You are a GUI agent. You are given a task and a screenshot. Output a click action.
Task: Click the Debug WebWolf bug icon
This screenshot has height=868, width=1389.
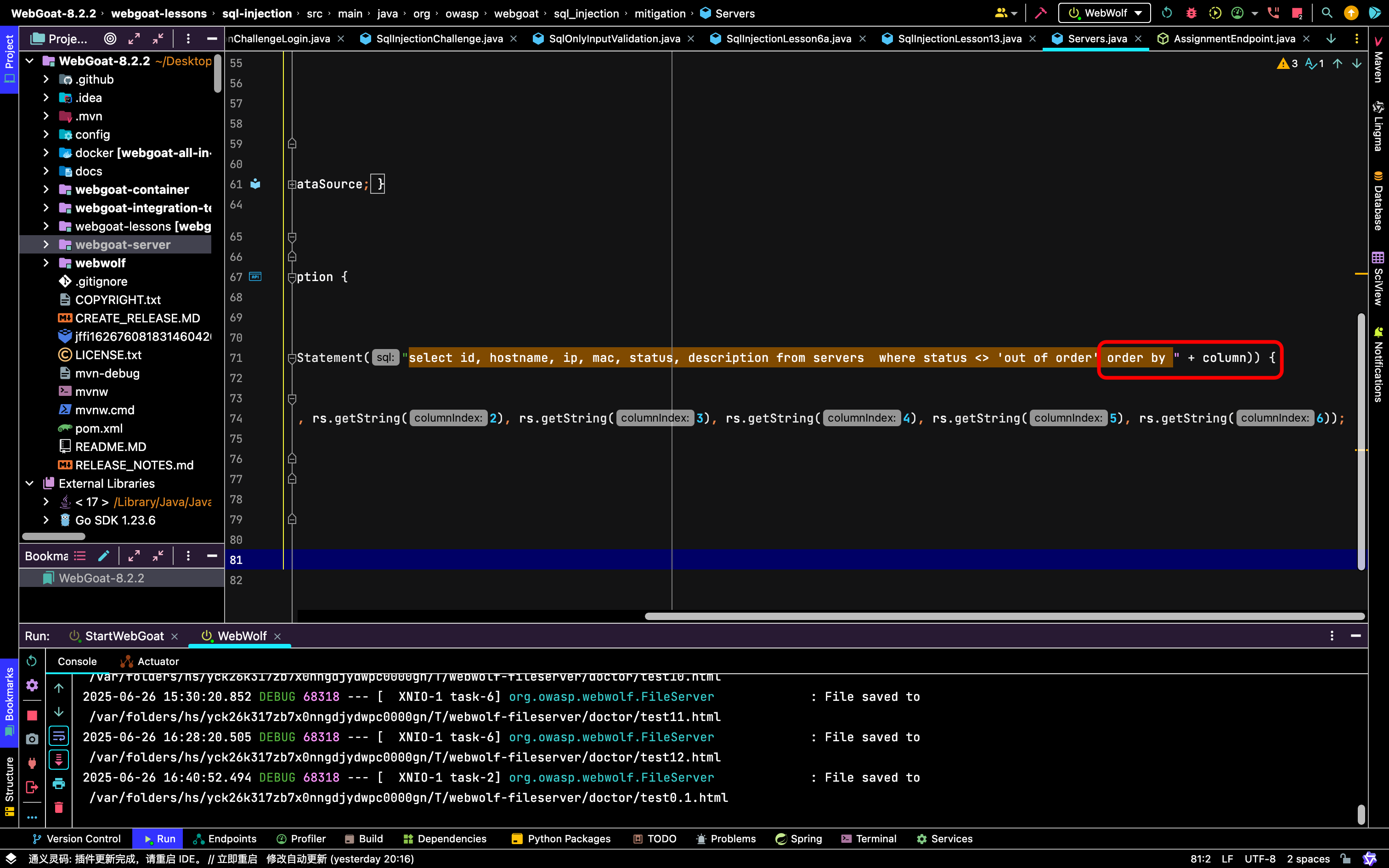tap(1191, 13)
